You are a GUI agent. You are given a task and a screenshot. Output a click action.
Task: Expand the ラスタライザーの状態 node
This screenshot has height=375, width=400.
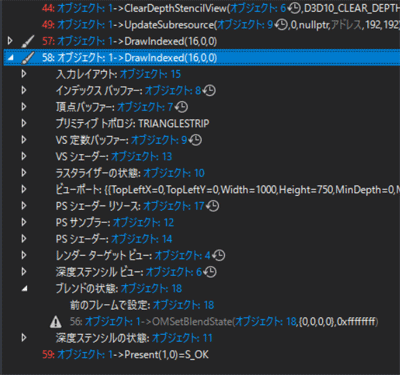tap(24, 173)
